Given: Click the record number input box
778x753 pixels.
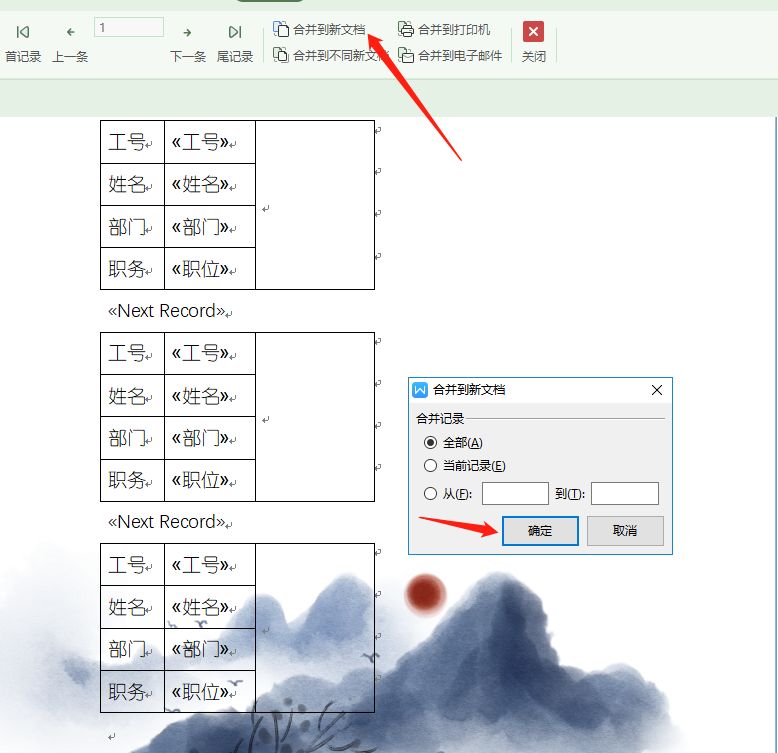Looking at the screenshot, I should pos(129,27).
